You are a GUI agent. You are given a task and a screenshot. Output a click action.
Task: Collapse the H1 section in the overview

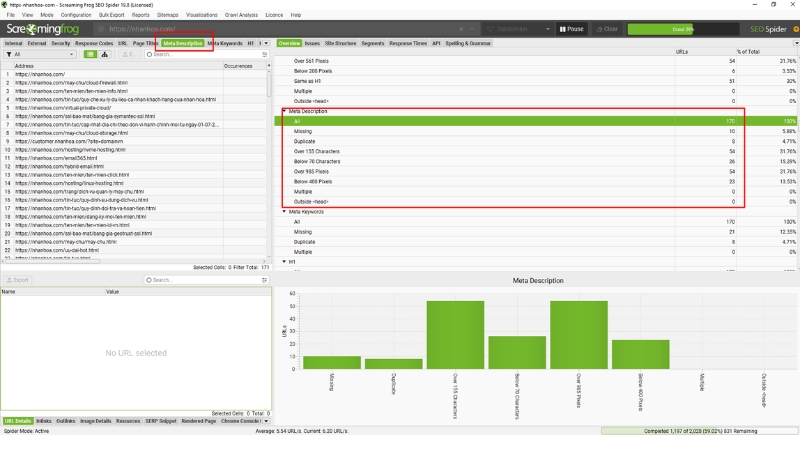pyautogui.click(x=284, y=262)
